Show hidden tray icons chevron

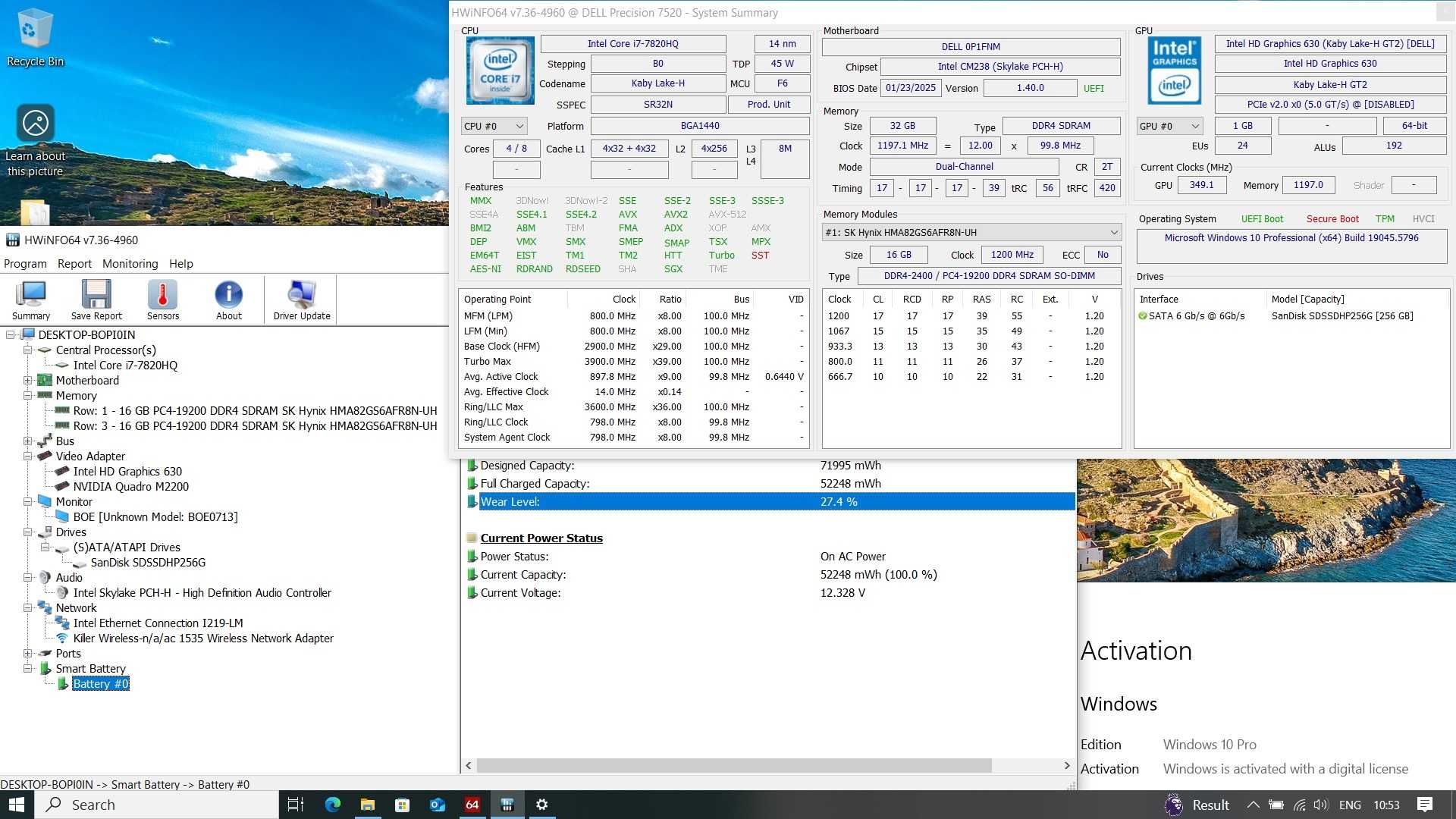coord(1253,805)
